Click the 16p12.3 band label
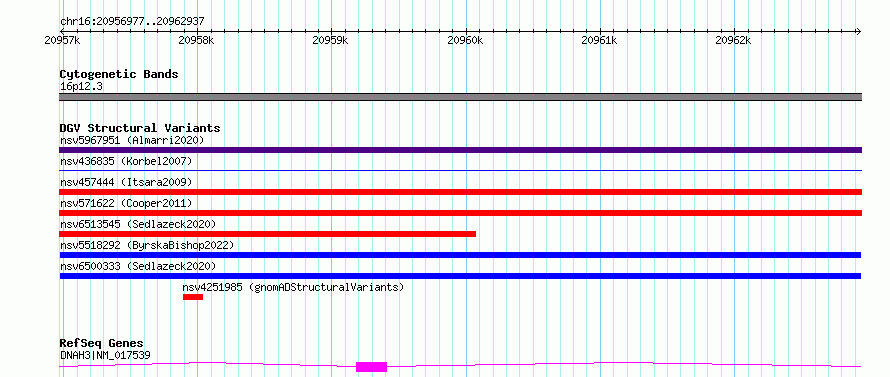 point(81,87)
